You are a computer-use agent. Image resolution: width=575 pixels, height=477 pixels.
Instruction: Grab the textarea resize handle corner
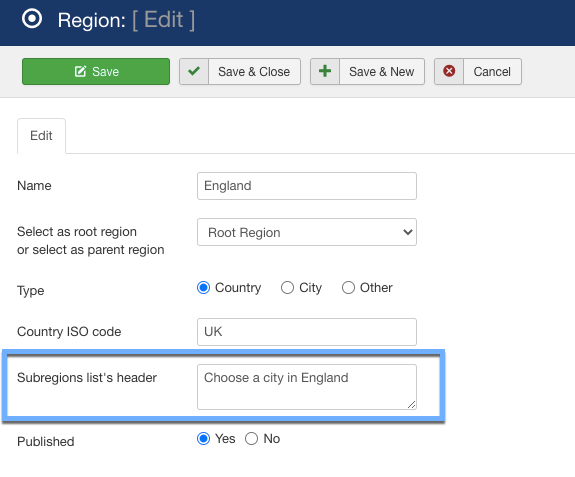[411, 404]
